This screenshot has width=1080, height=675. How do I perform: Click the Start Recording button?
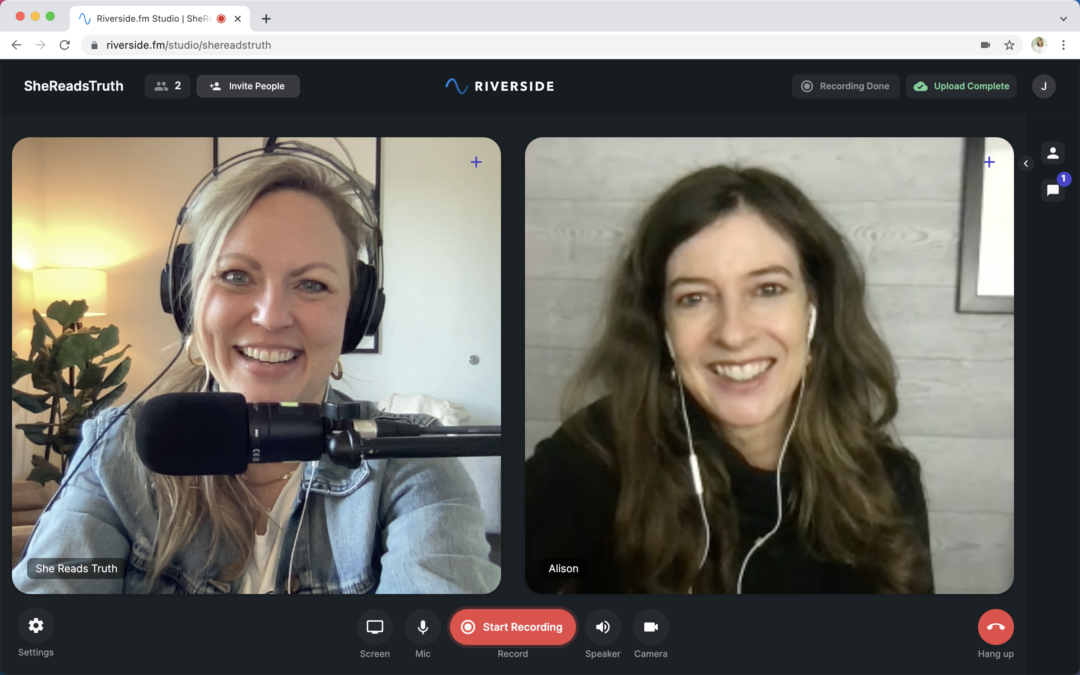512,627
